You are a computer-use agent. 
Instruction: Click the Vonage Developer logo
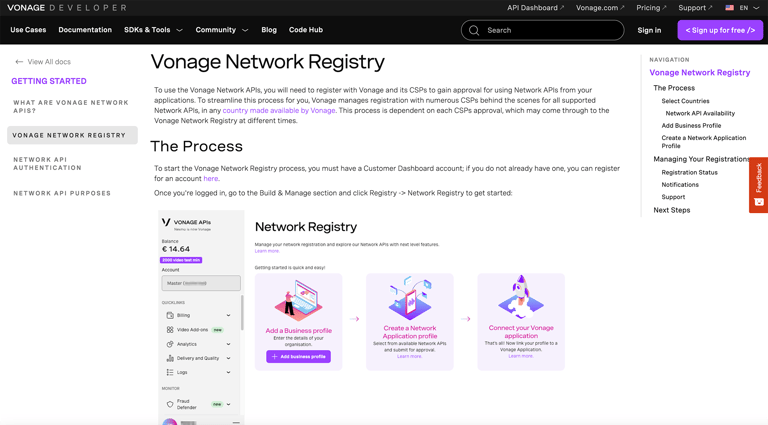(67, 8)
